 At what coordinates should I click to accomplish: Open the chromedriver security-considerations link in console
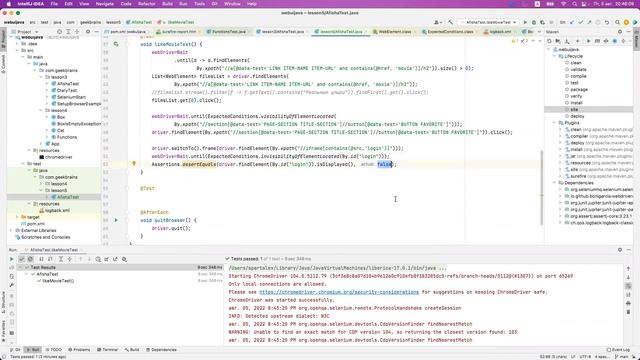click(339, 292)
